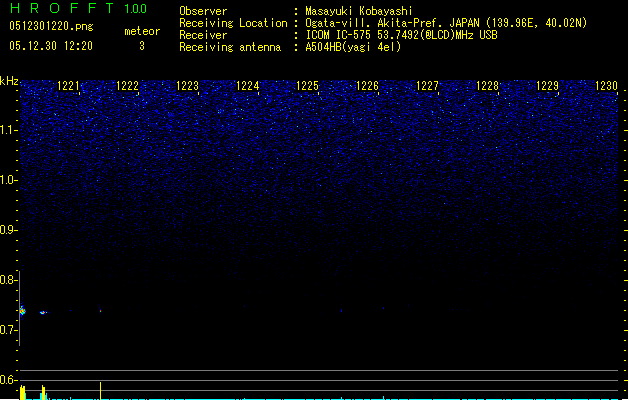Image resolution: width=629 pixels, height=400 pixels.
Task: Click the 1227 time marker
Action: click(x=427, y=86)
